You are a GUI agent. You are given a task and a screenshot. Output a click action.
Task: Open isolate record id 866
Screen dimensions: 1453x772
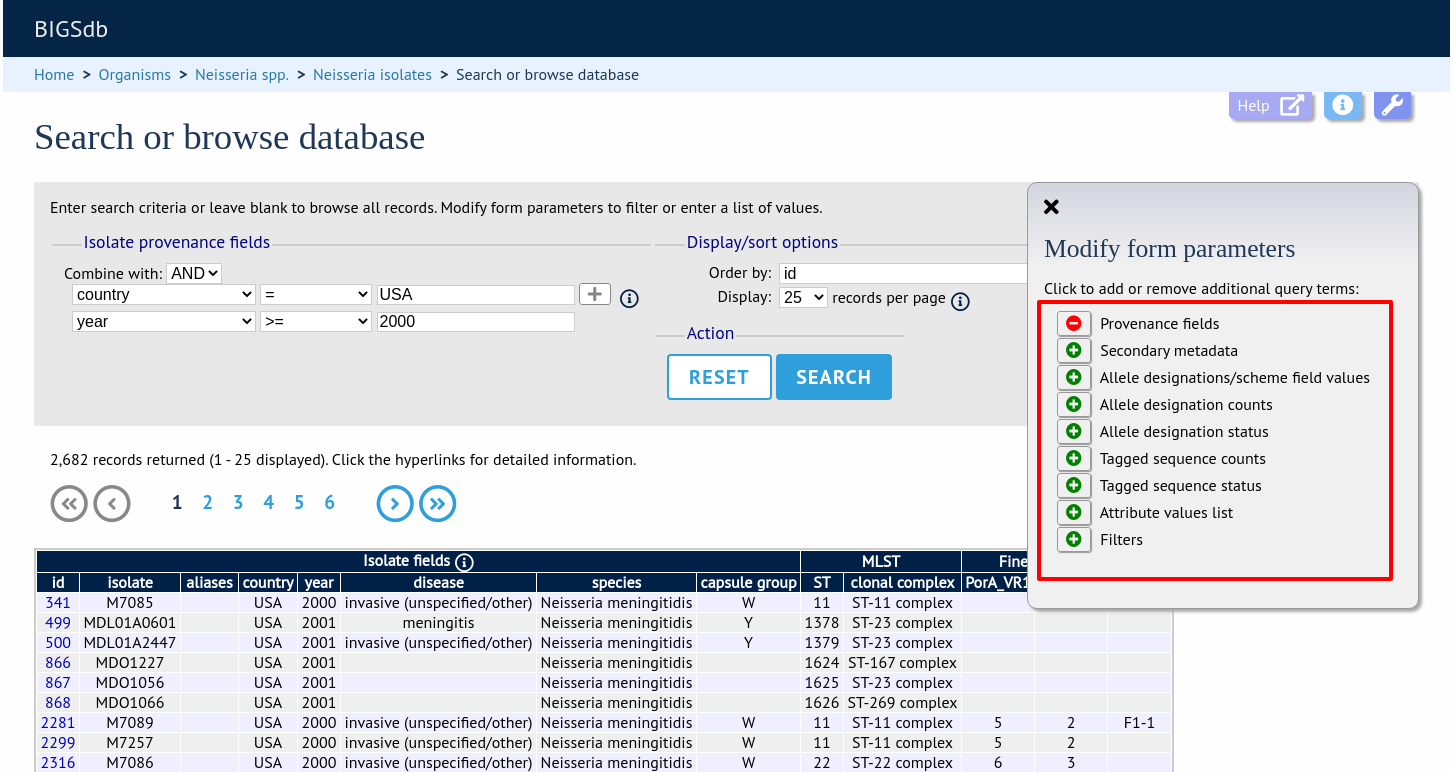[x=58, y=662]
